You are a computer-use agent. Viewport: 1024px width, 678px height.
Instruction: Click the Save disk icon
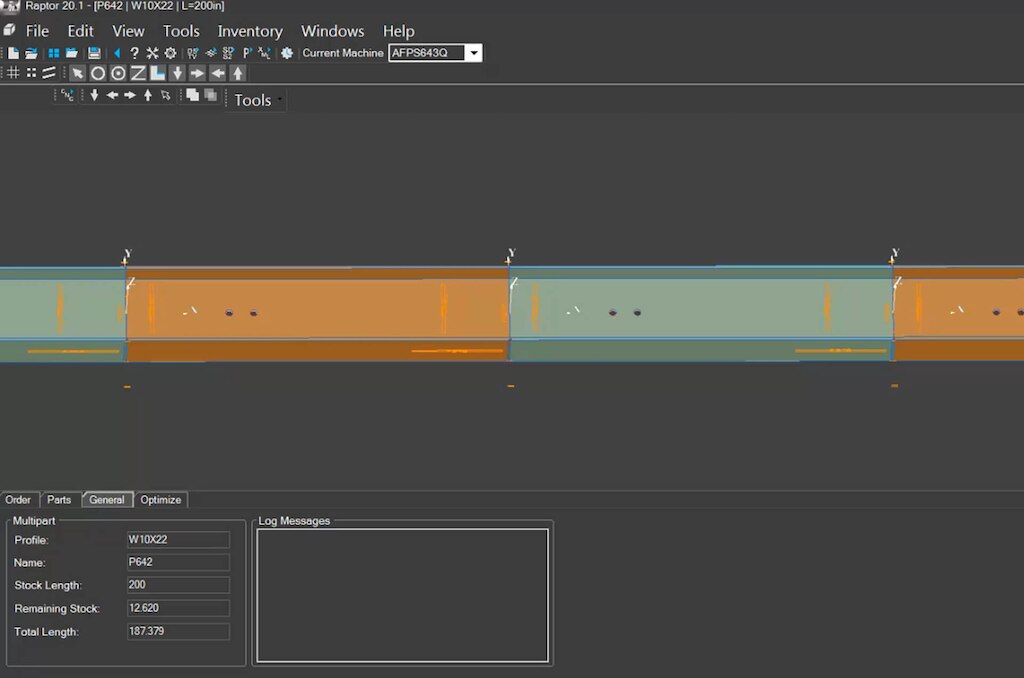coord(94,53)
